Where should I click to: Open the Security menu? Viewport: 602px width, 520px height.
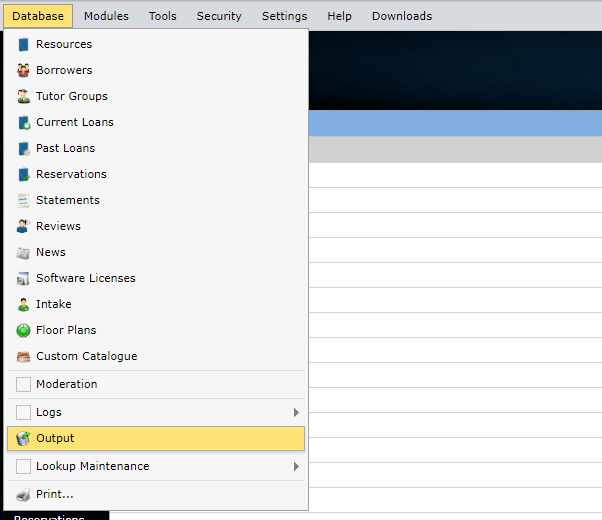click(x=219, y=16)
